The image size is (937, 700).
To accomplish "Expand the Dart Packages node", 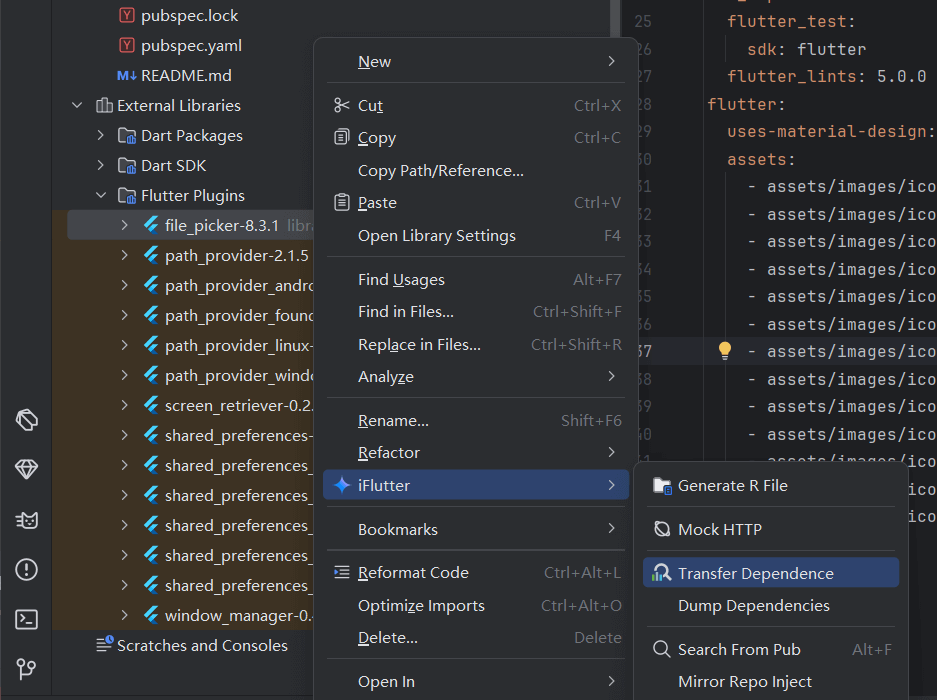I will point(100,136).
